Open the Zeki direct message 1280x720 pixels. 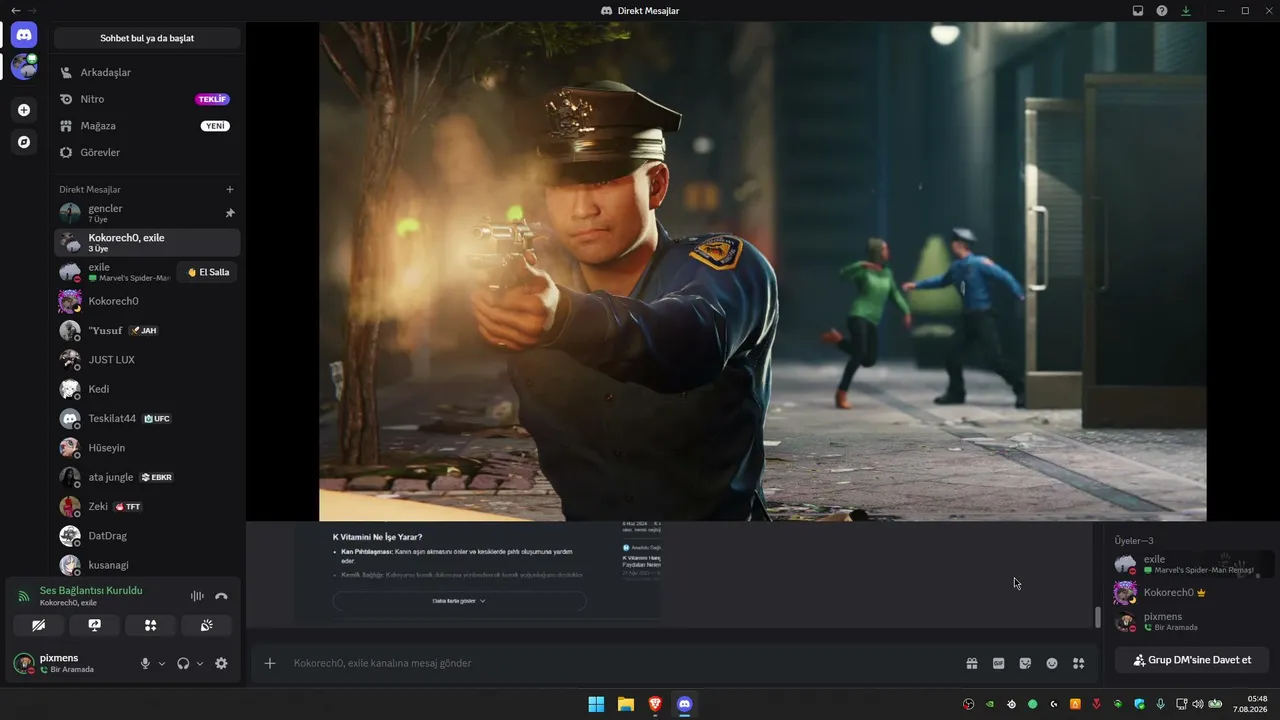[147, 506]
